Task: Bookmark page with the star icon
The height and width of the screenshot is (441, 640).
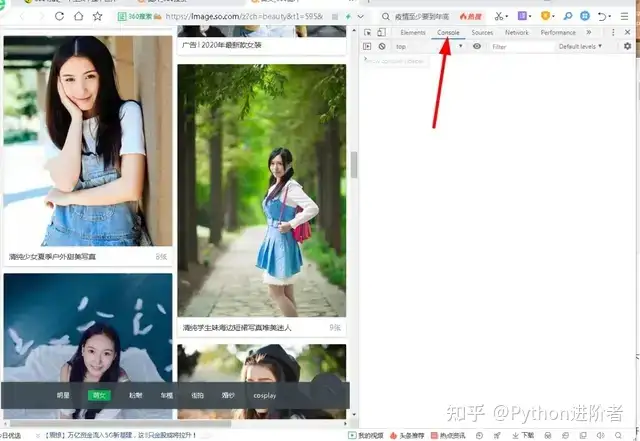Action: click(97, 16)
